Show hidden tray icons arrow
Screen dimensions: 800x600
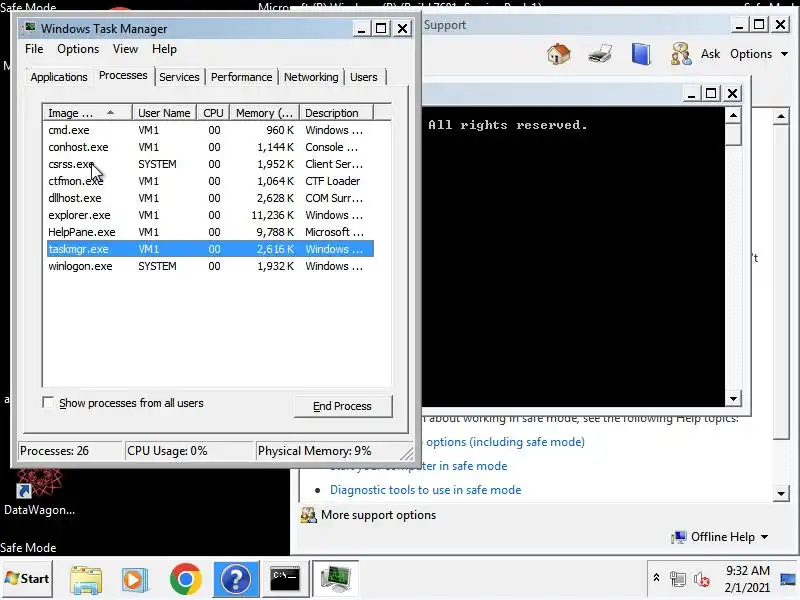pyautogui.click(x=657, y=578)
